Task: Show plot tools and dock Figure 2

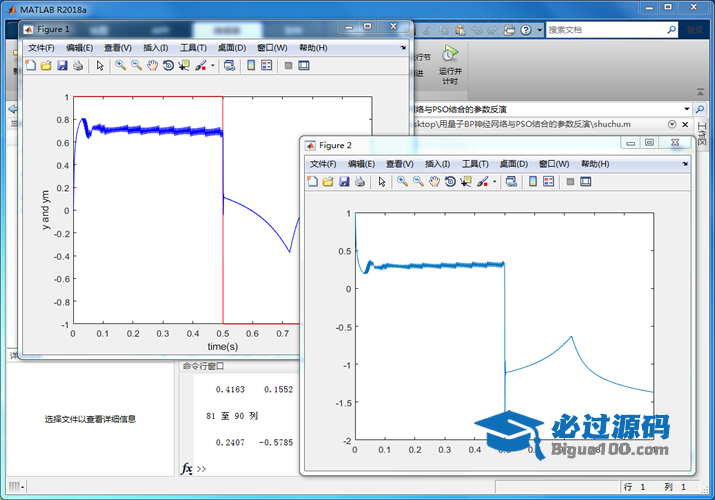Action: tap(585, 182)
